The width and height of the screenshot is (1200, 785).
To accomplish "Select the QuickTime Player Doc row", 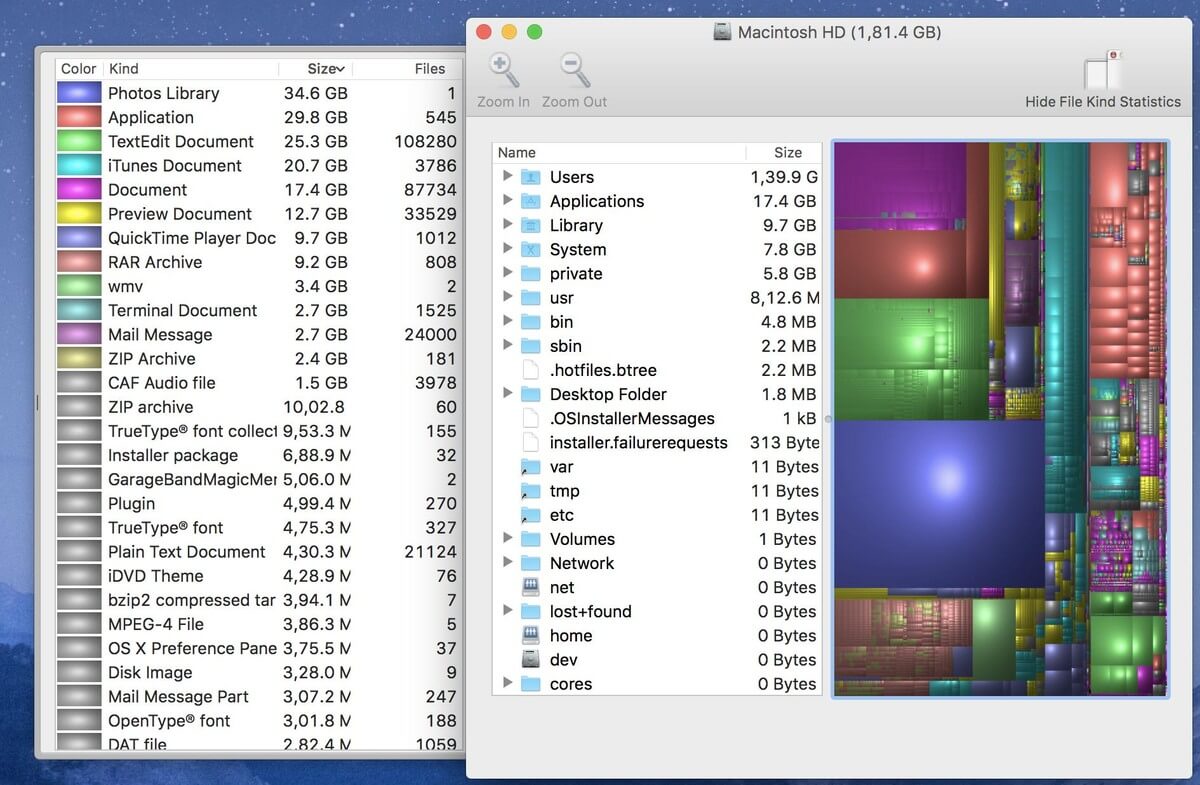I will click(260, 238).
